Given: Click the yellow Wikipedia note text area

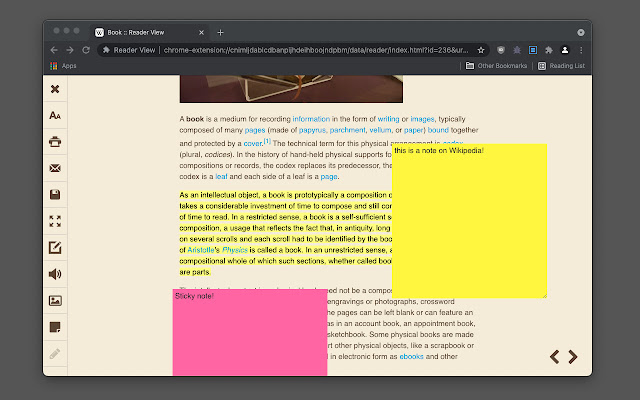Looking at the screenshot, I should click(469, 220).
